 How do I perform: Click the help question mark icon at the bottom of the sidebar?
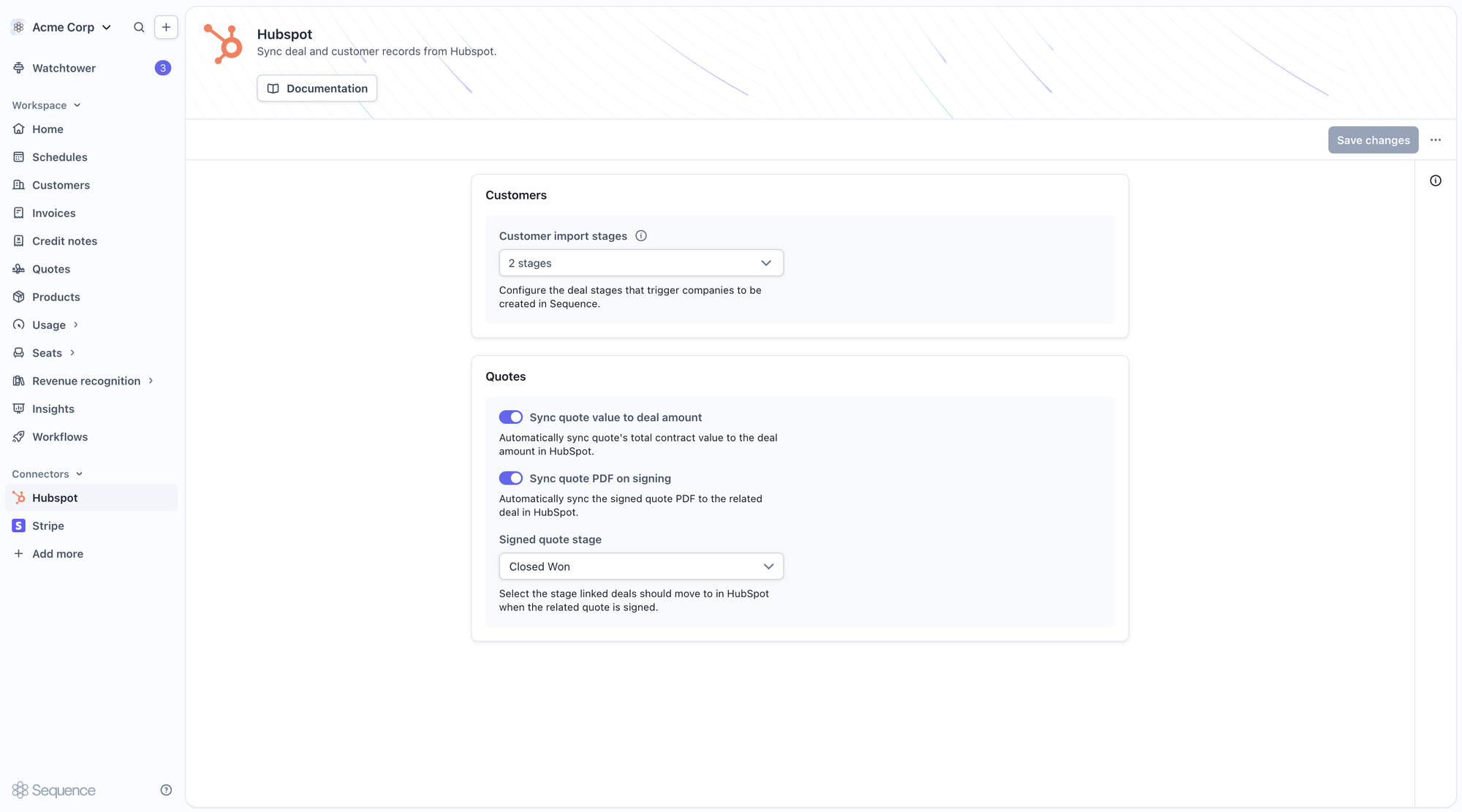[166, 790]
